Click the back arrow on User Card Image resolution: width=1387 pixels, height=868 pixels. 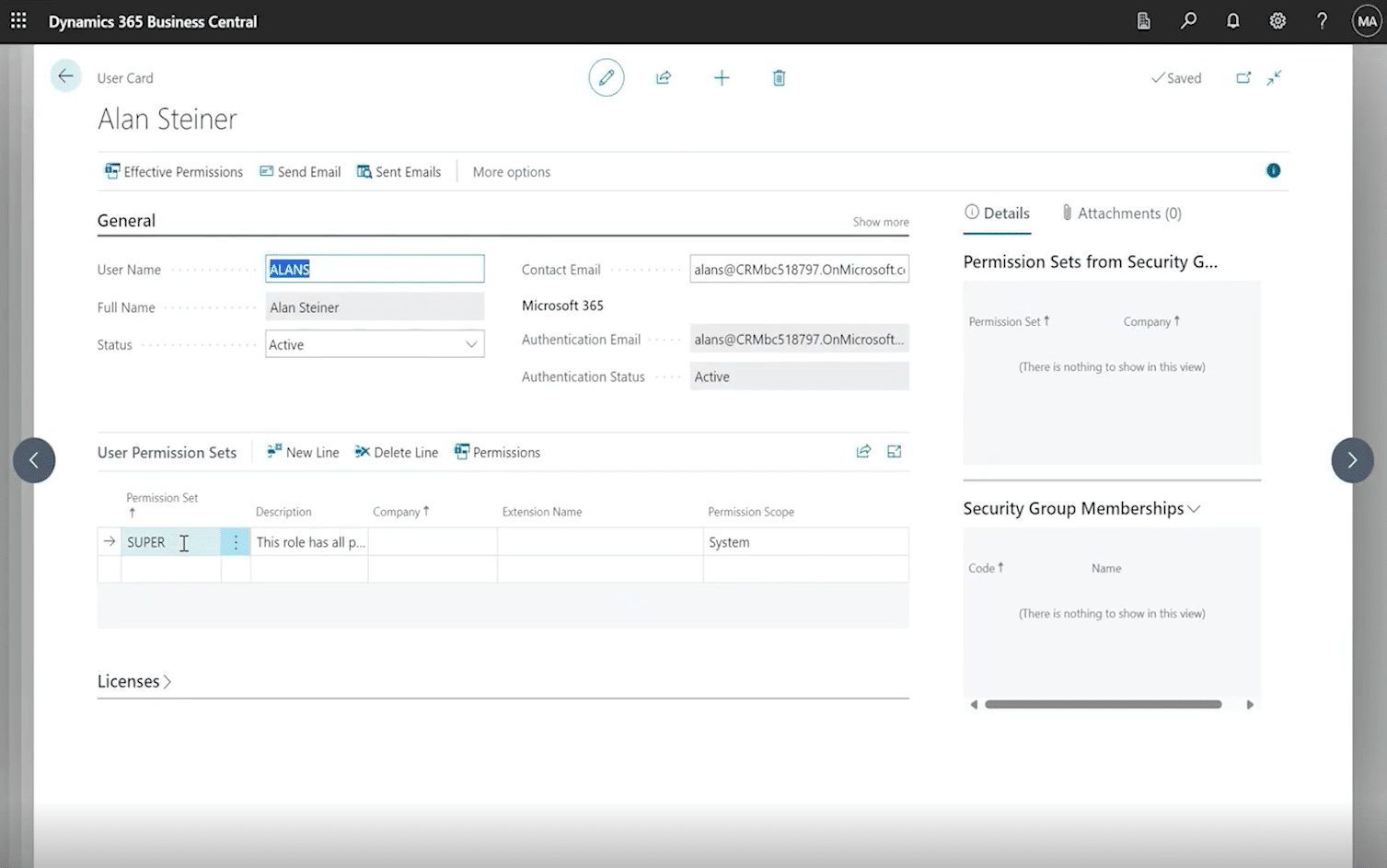[65, 76]
